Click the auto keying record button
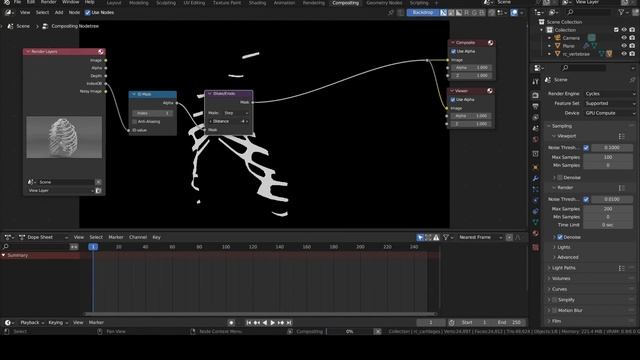 pos(231,322)
